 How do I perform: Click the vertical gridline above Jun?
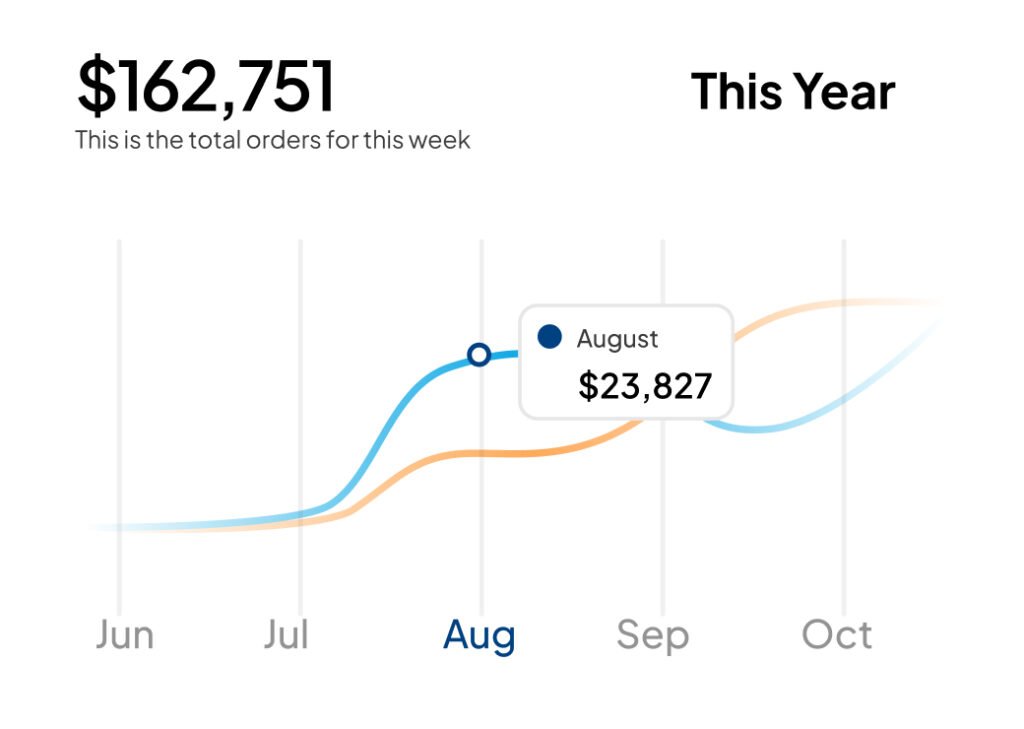(119, 400)
